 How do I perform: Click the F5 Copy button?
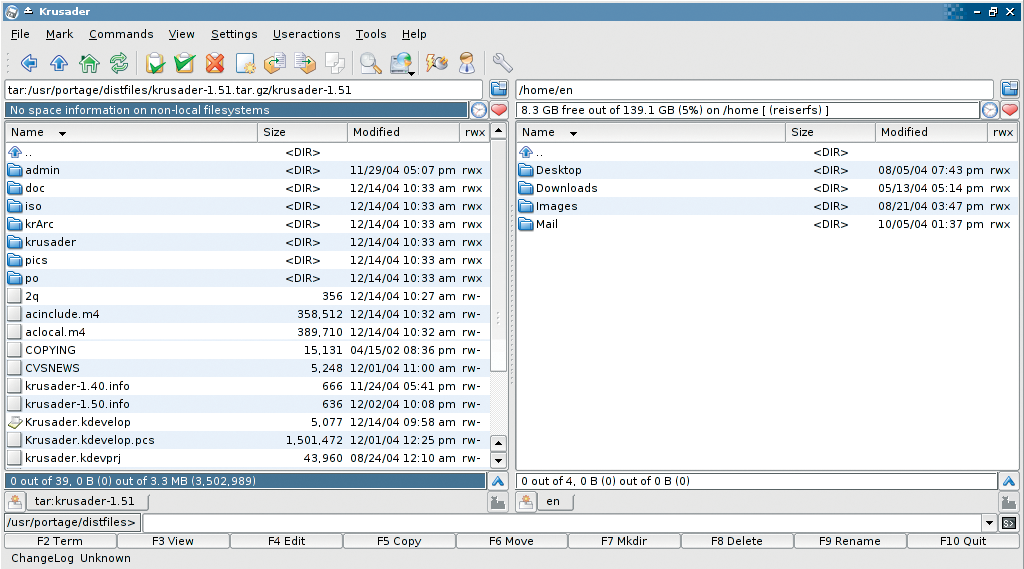[399, 541]
